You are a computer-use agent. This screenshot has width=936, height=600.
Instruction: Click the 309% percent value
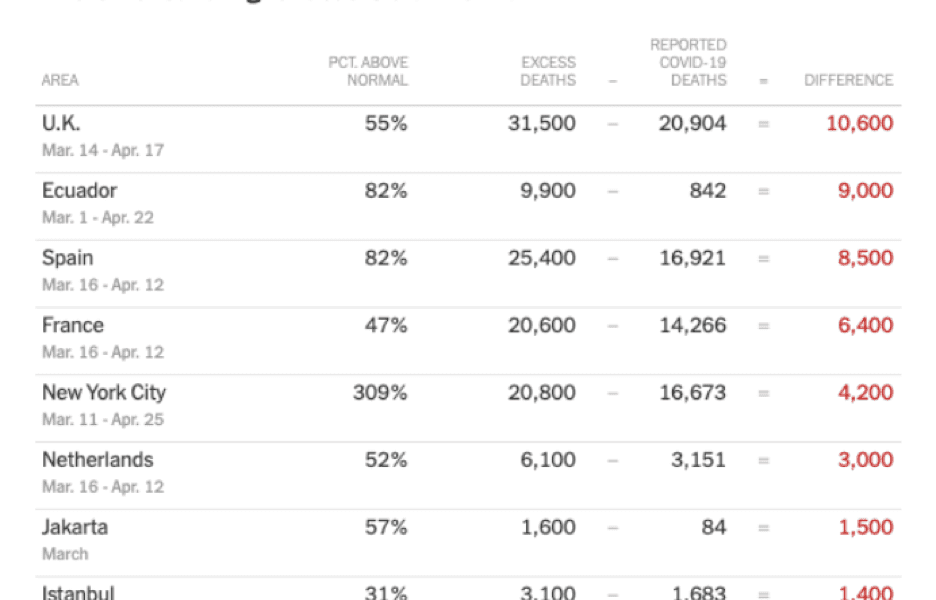pos(380,393)
